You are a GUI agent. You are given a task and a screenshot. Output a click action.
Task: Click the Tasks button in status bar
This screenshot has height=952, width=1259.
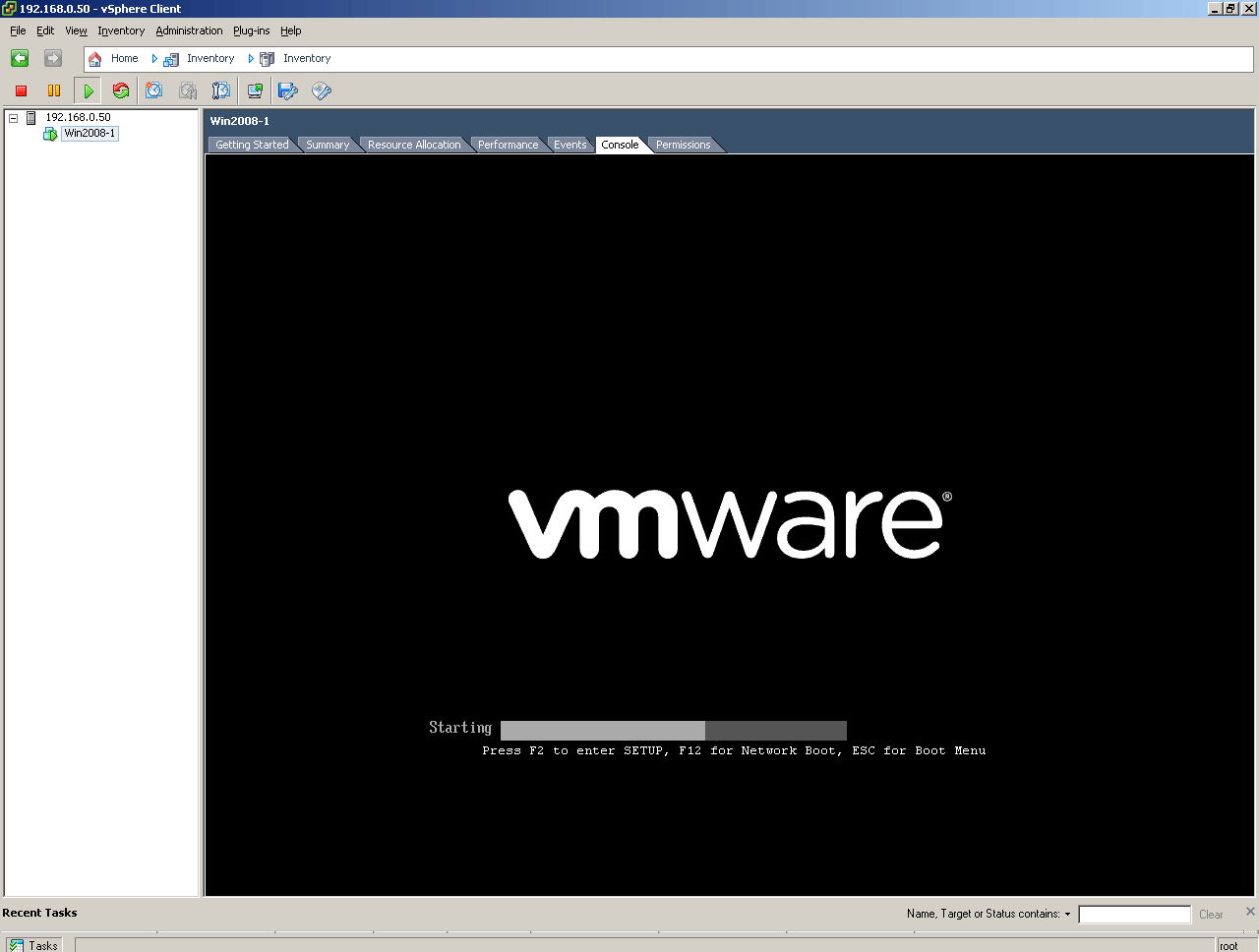pos(34,945)
